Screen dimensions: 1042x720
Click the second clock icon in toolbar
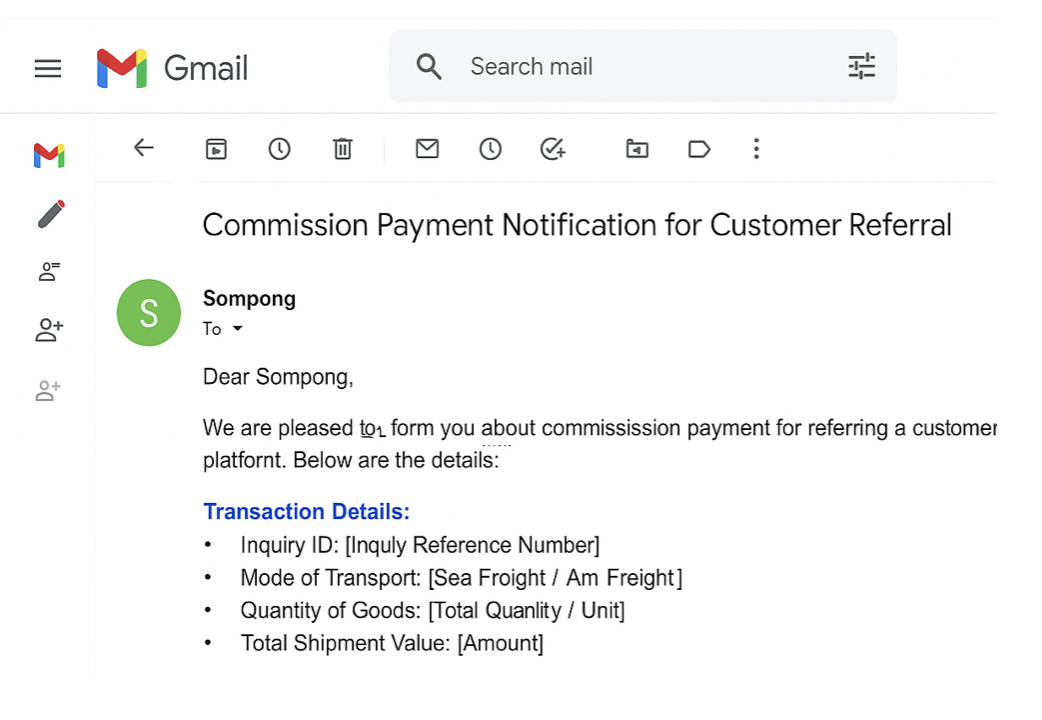tap(490, 148)
